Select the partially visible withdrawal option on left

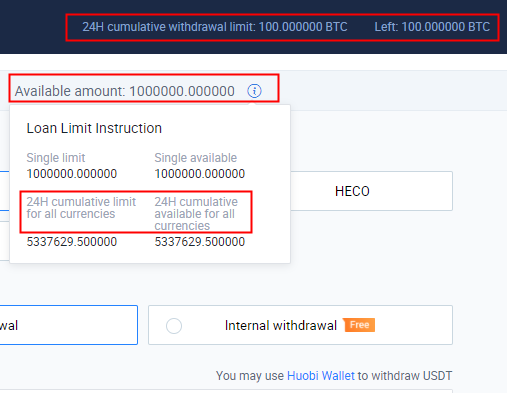[69, 325]
